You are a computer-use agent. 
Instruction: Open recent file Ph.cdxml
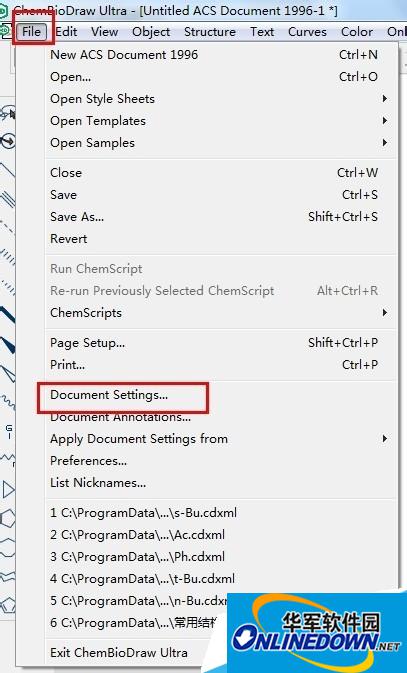pos(137,557)
